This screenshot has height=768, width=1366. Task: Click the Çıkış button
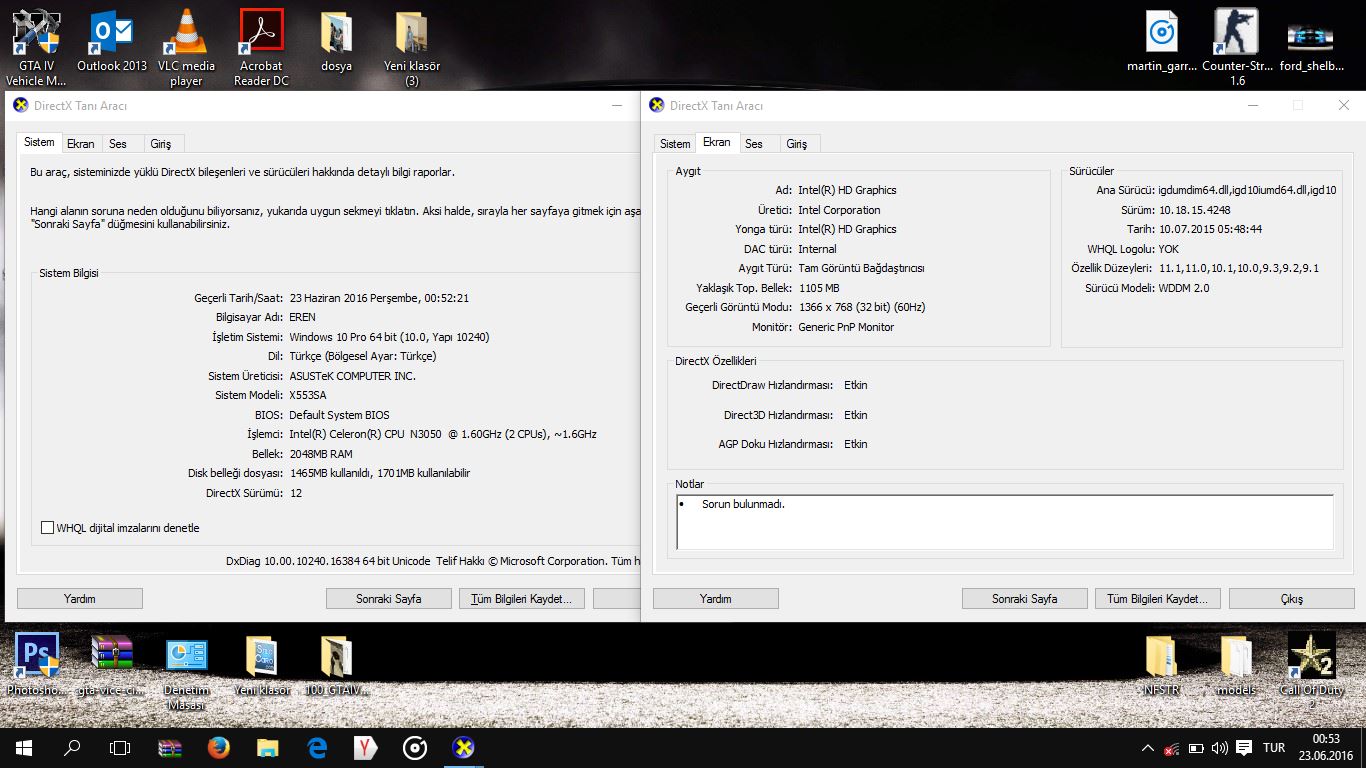coord(1291,599)
